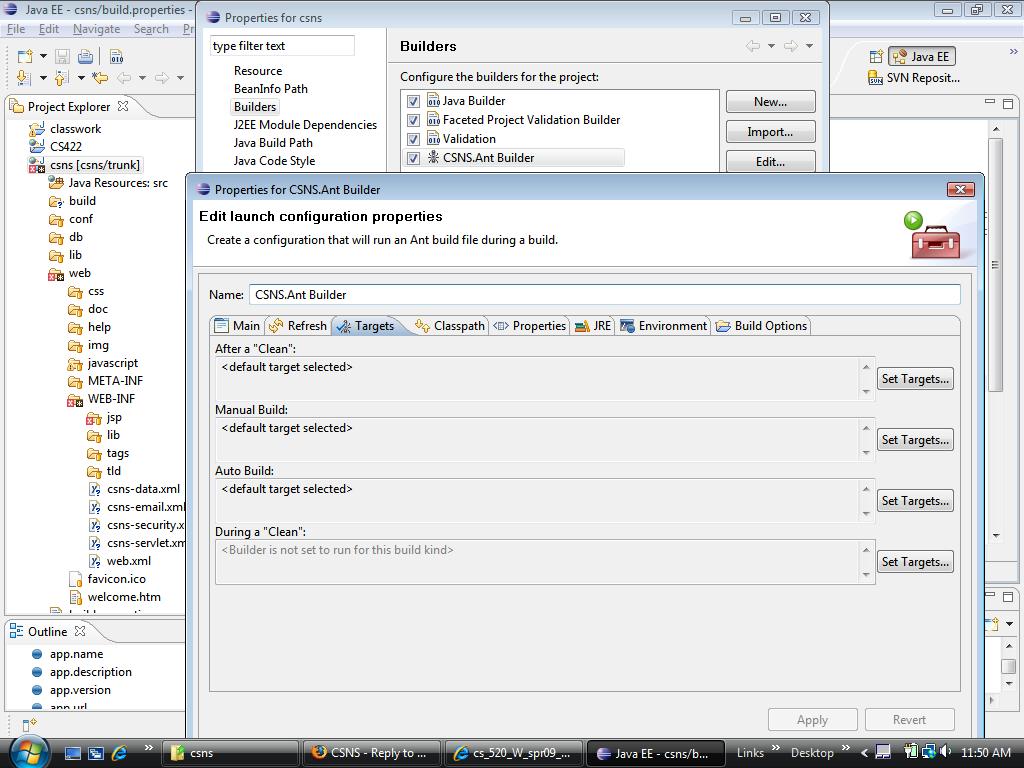Select the favicon.ico file
Image resolution: width=1024 pixels, height=768 pixels.
(116, 579)
